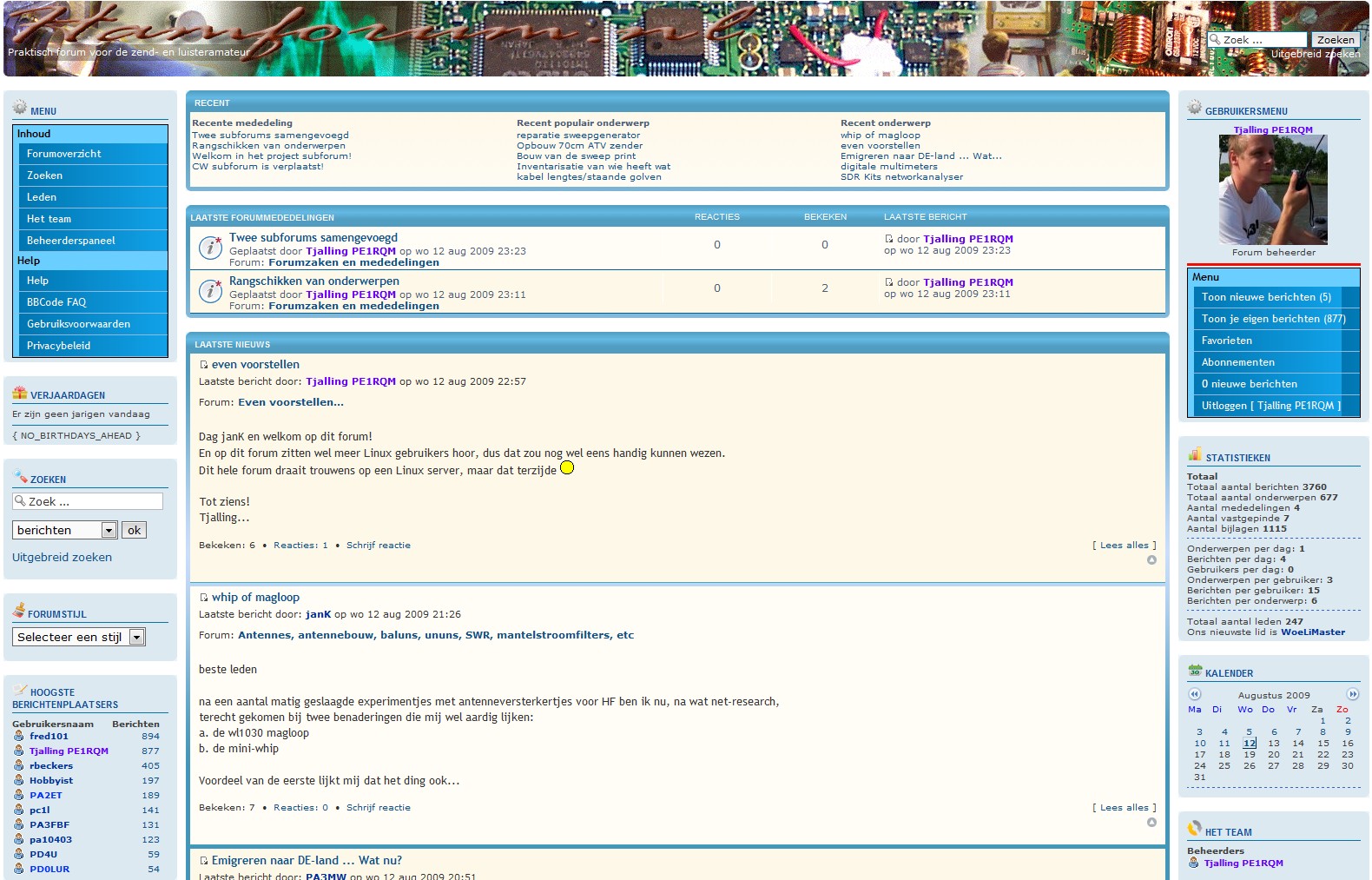
Task: Click previous month arrow in calendar
Action: 1195,694
